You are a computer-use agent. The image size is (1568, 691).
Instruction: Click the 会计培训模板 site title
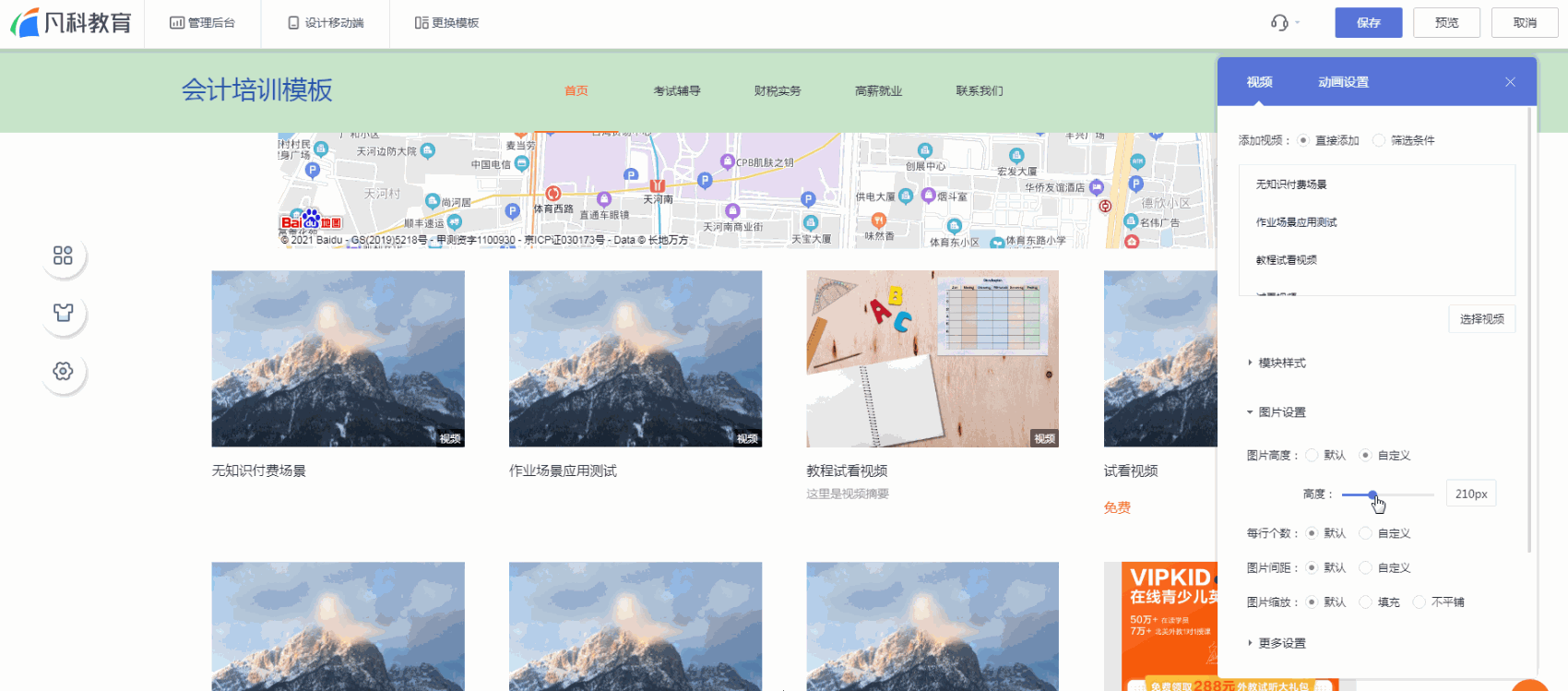256,89
